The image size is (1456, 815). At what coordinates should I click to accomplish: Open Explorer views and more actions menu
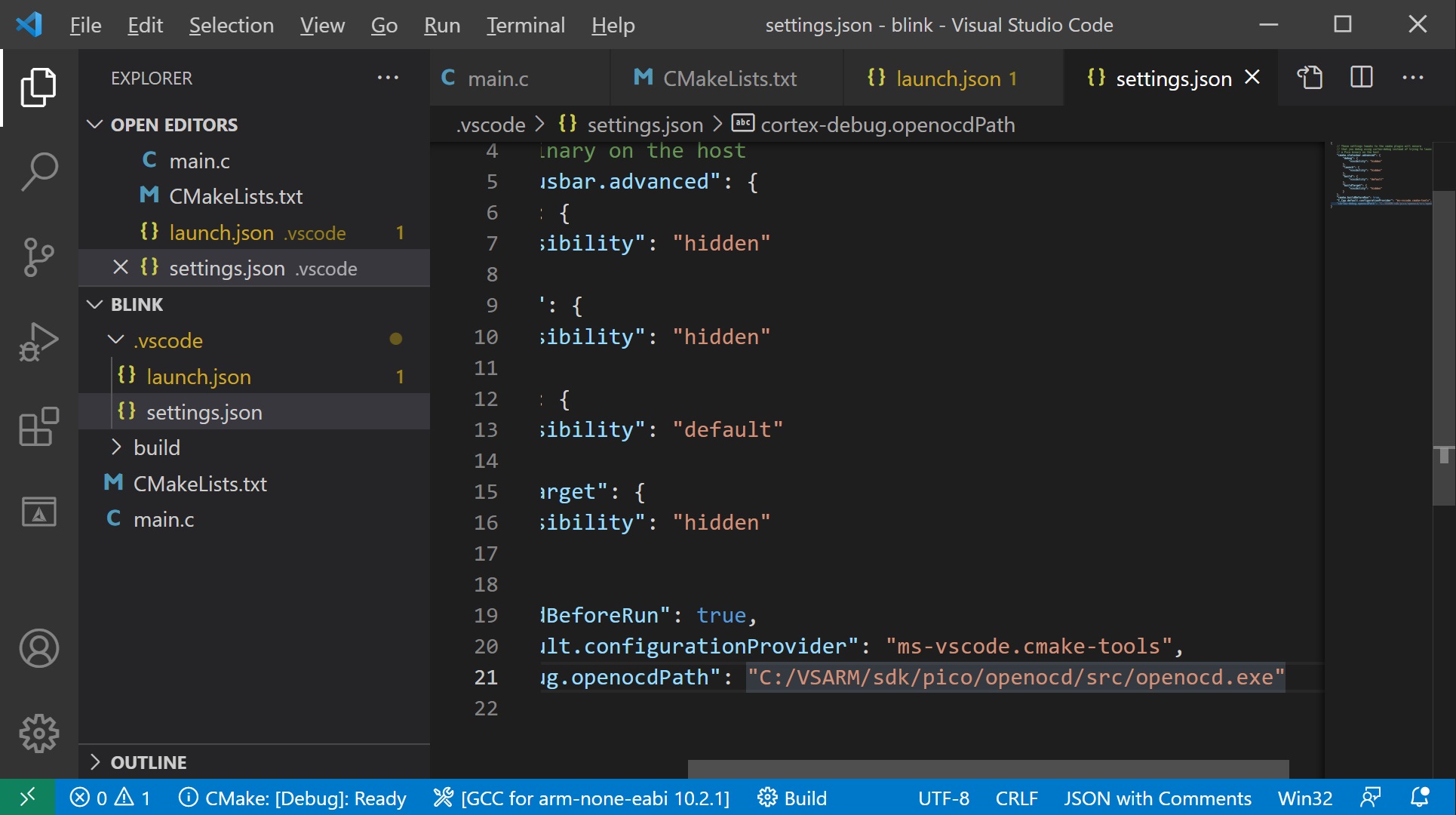coord(388,78)
